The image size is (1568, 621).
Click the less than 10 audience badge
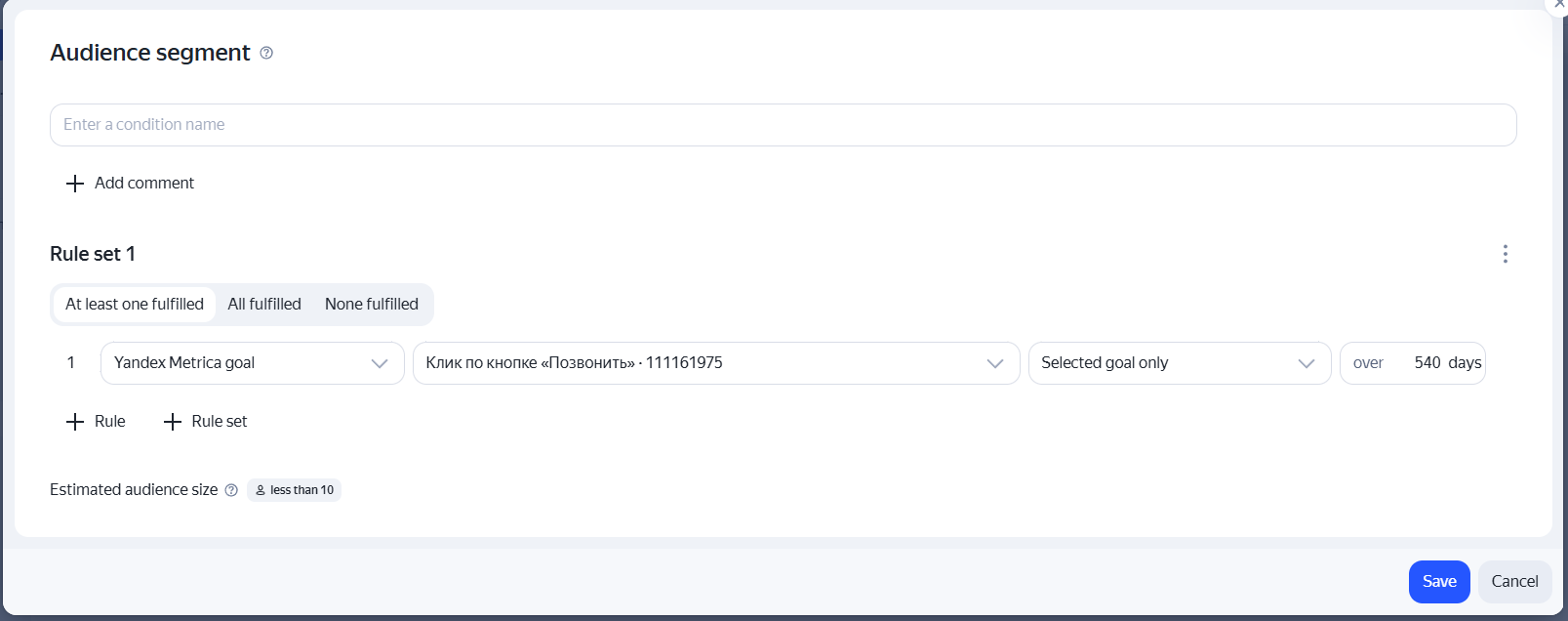tap(294, 490)
